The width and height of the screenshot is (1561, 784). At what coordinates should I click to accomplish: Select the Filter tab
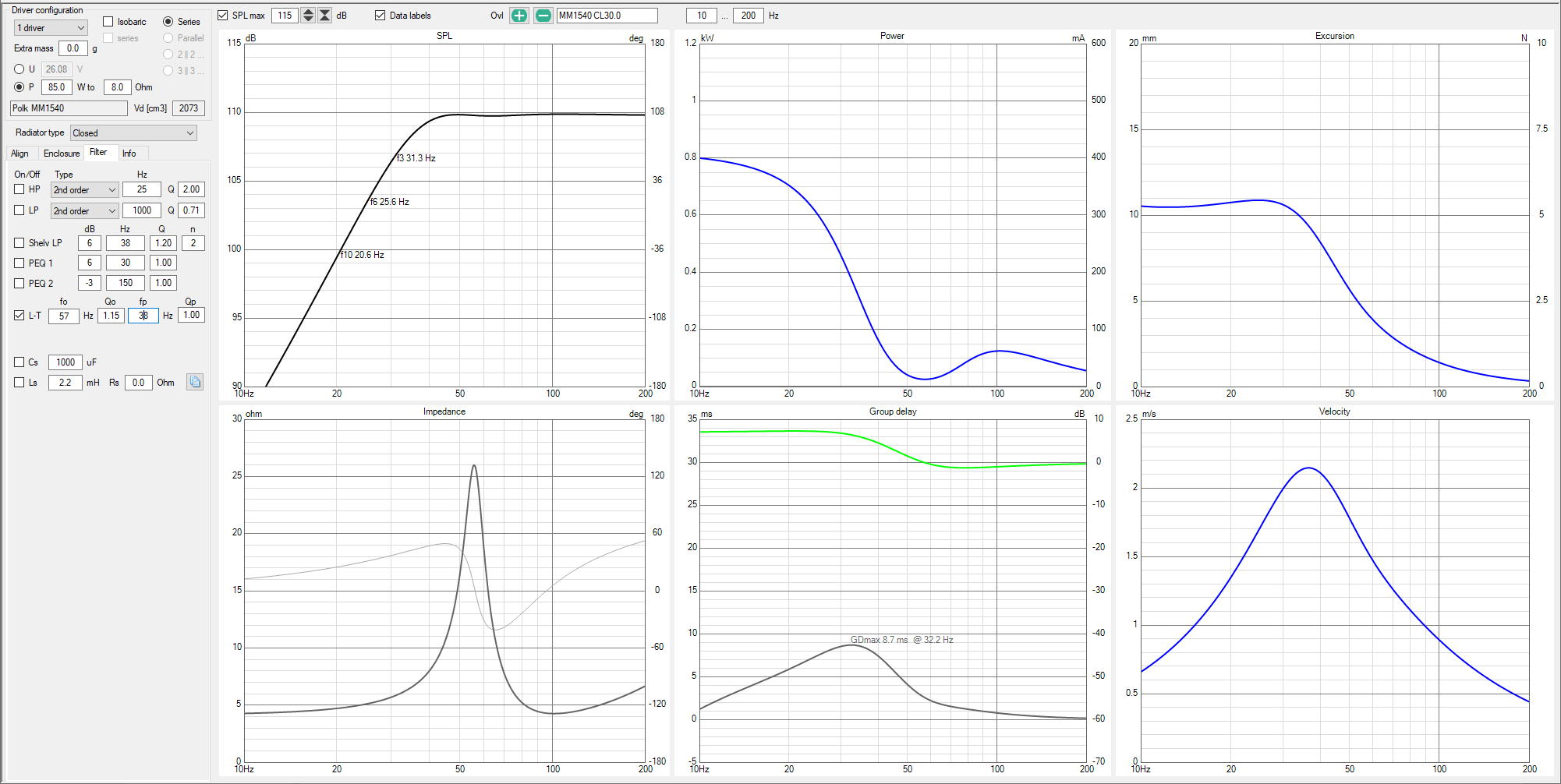click(99, 152)
